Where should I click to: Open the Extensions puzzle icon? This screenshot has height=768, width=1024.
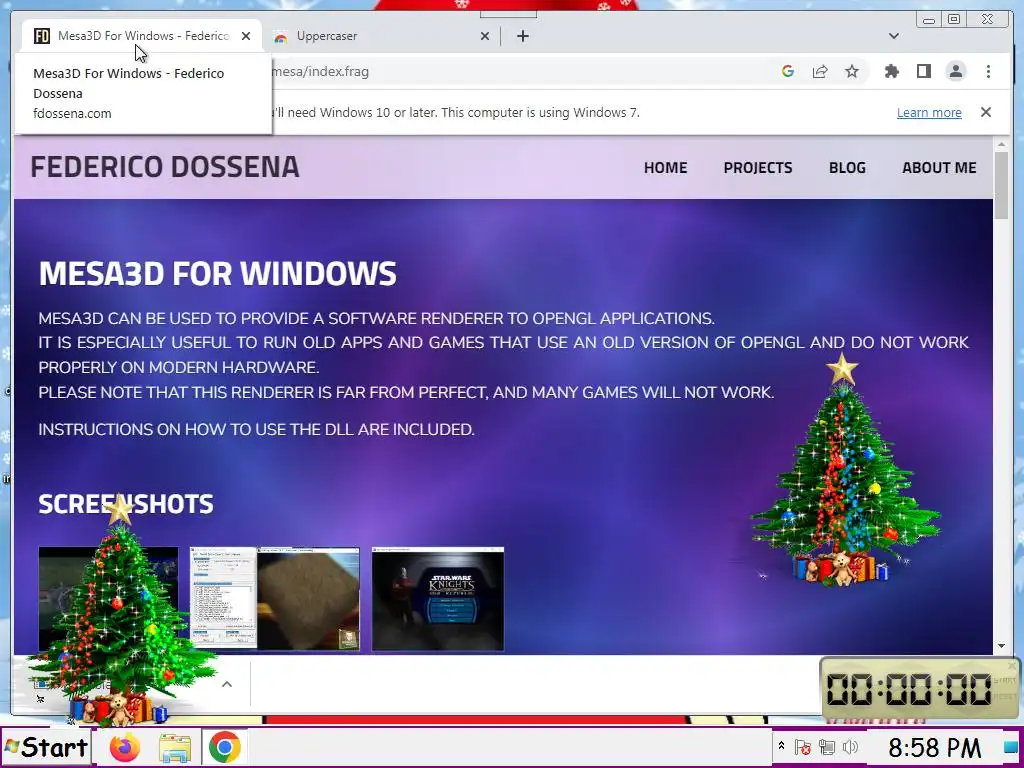point(891,72)
